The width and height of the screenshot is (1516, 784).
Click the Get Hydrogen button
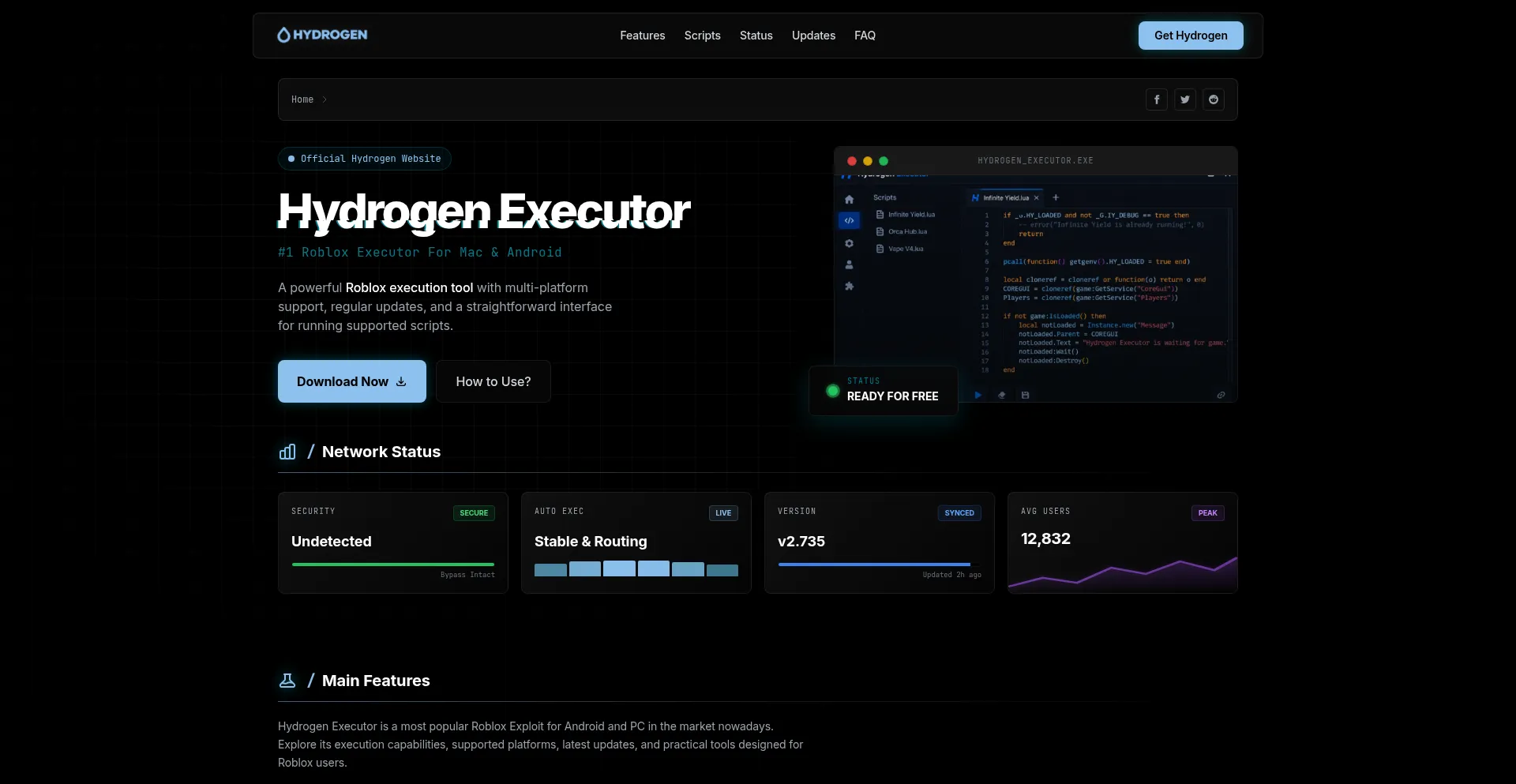[1191, 36]
